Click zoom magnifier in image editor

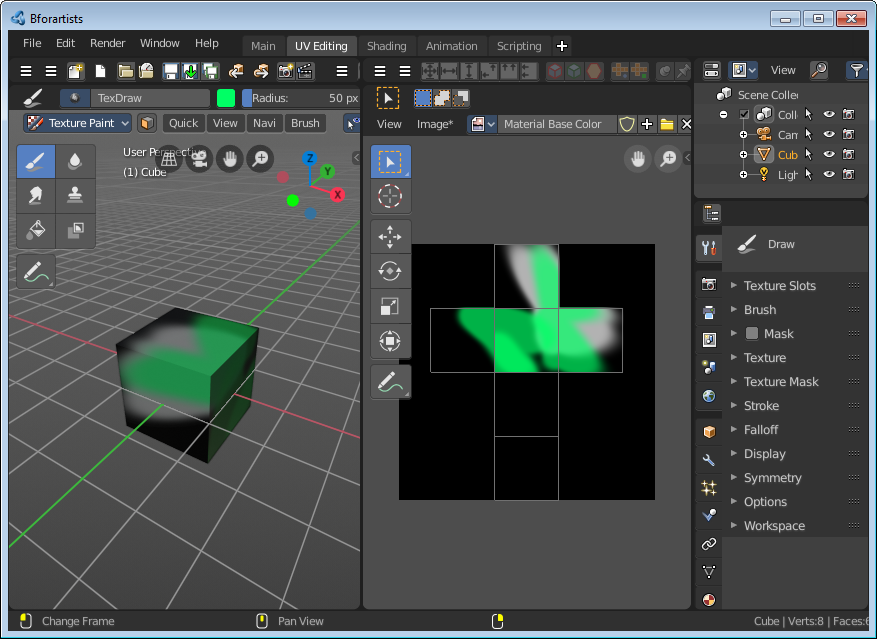click(x=668, y=159)
